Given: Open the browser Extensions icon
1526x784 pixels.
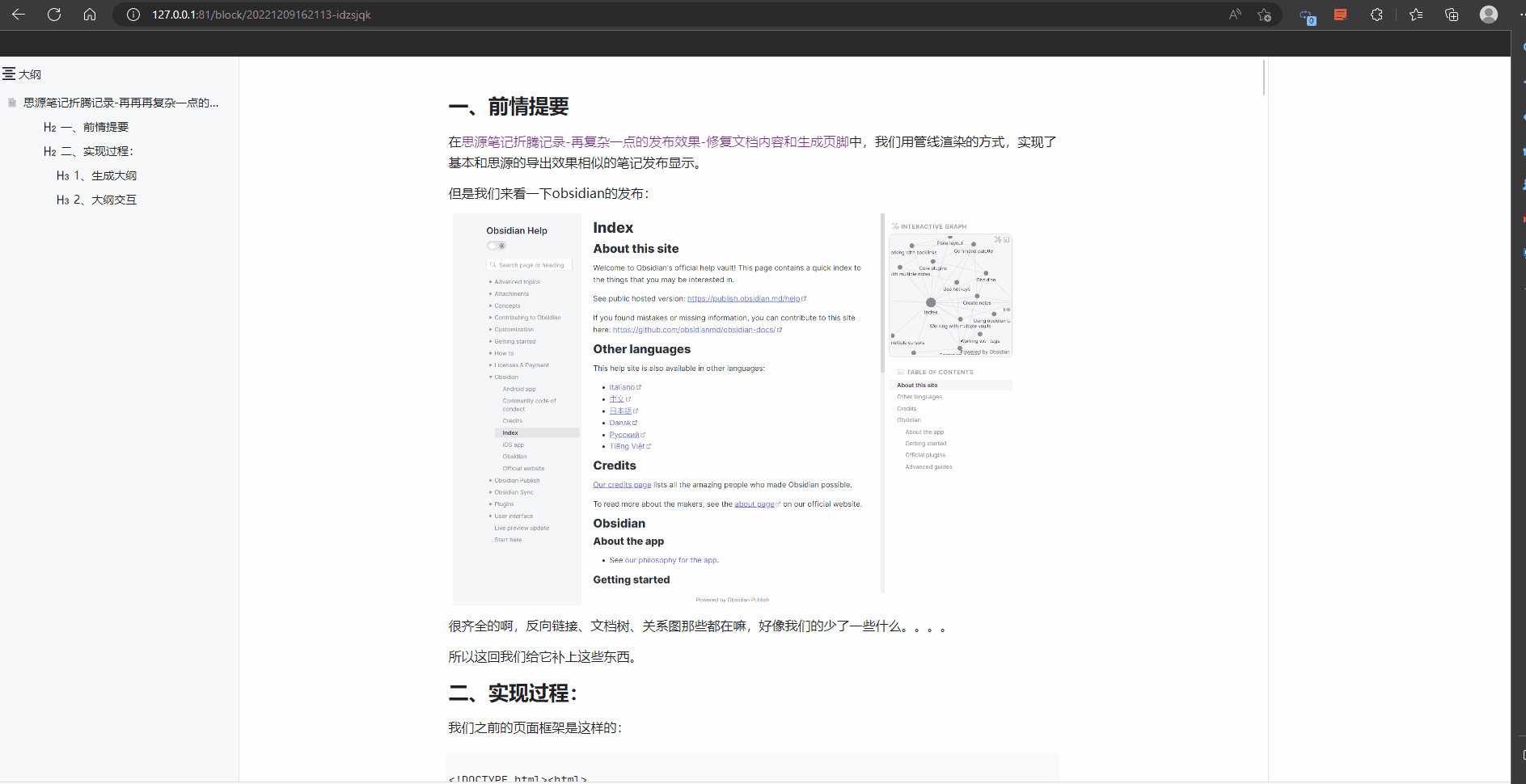Looking at the screenshot, I should 1376,14.
